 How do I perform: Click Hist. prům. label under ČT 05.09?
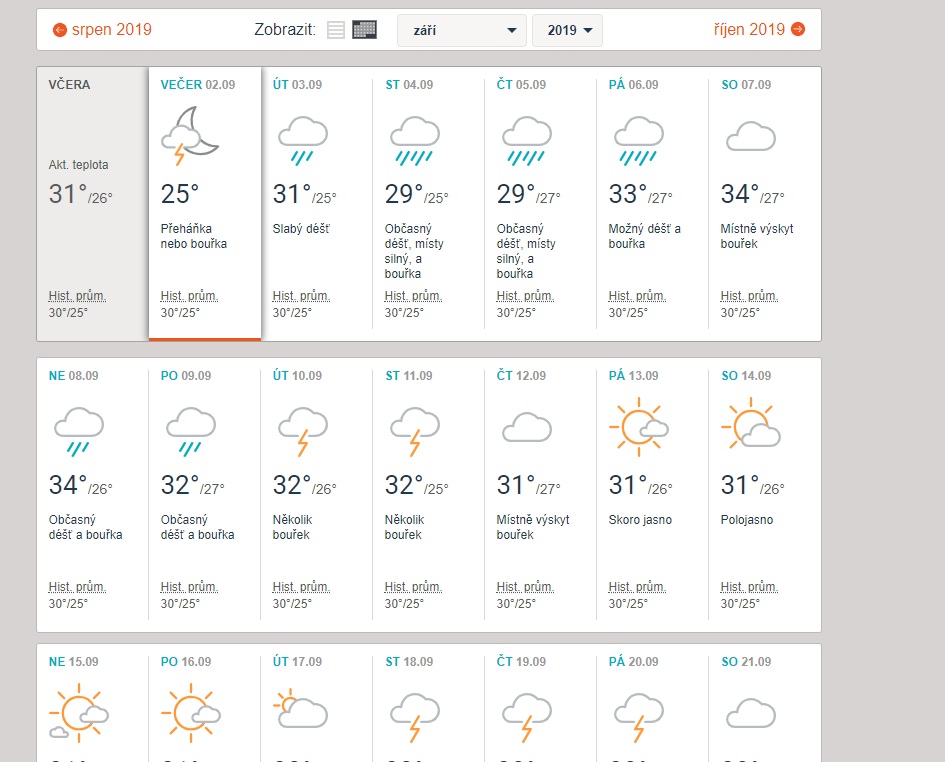[x=525, y=296]
